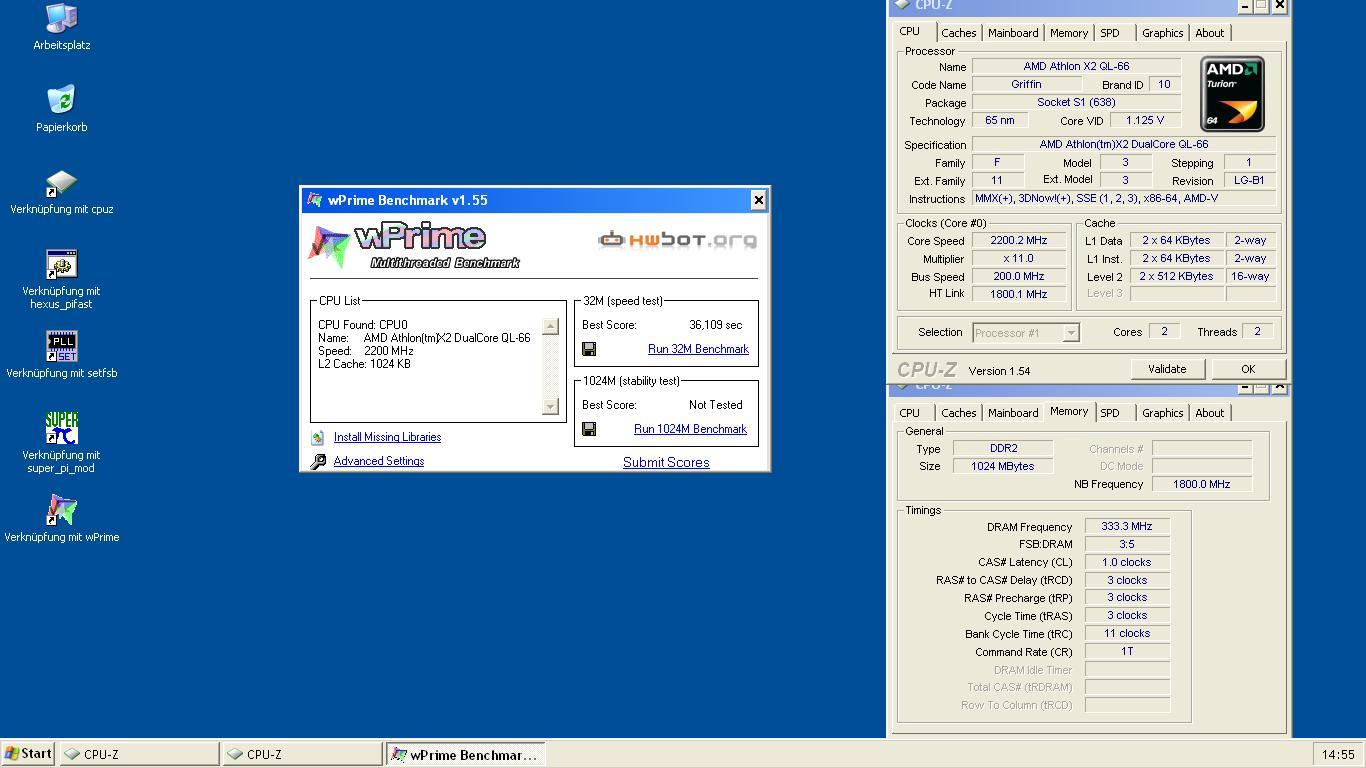Viewport: 1366px width, 768px height.
Task: Click the DRAM Frequency 333.3 MHz value
Action: point(1127,526)
